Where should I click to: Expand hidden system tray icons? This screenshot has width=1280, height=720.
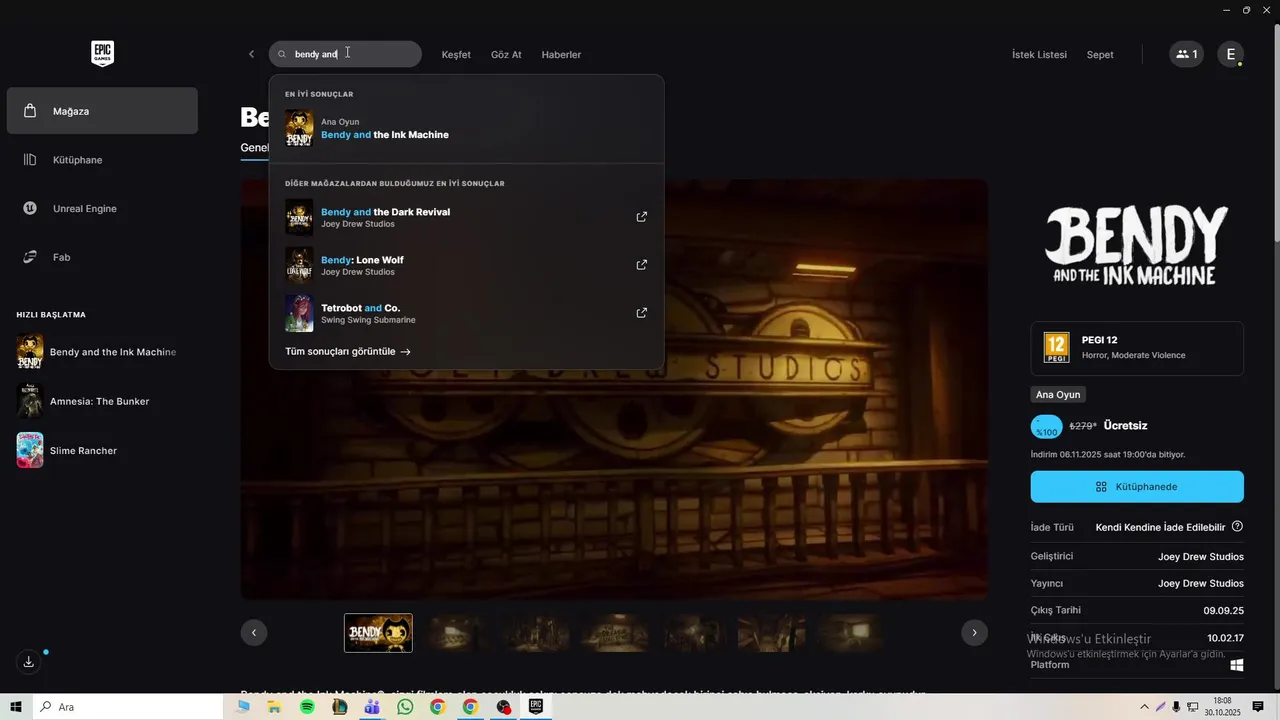1144,707
